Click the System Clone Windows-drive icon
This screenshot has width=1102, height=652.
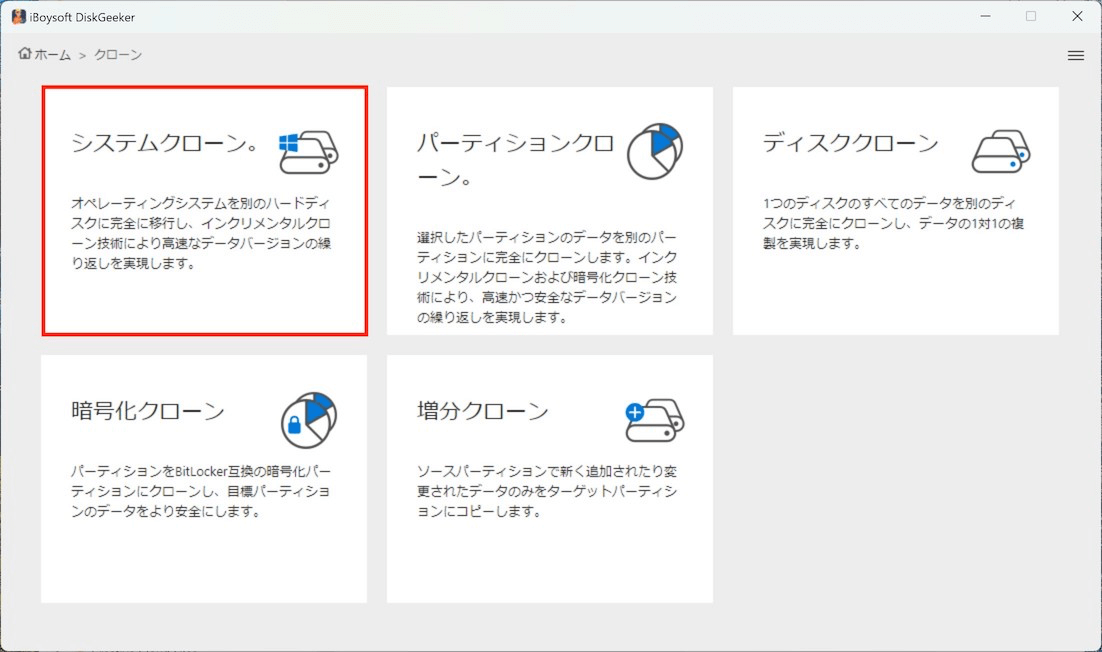tap(309, 152)
